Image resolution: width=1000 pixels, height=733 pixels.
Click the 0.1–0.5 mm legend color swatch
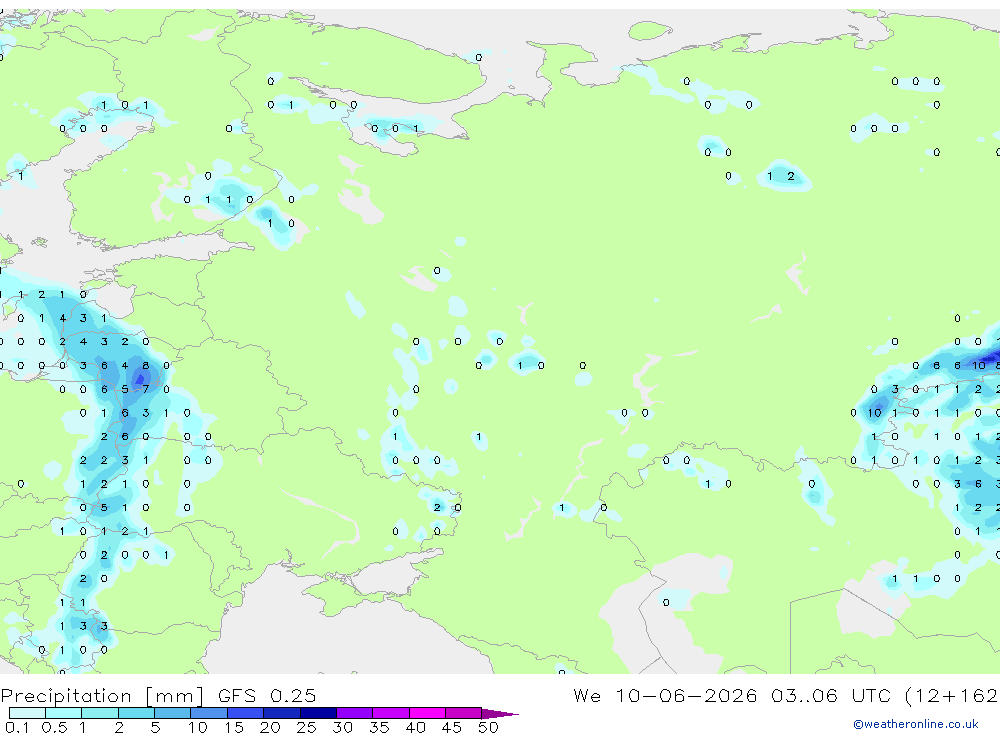pyautogui.click(x=27, y=713)
